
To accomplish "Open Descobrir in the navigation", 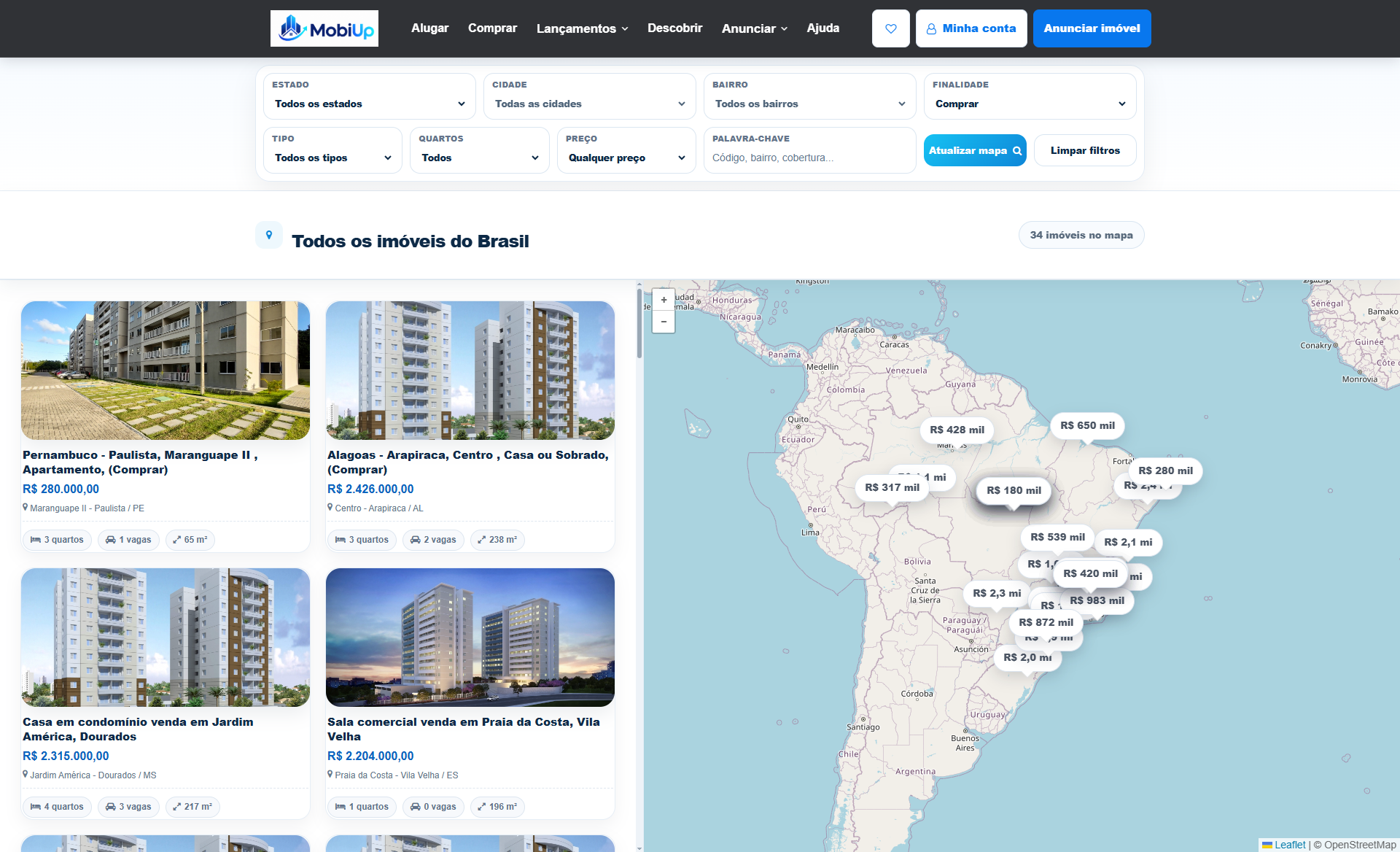I will pos(674,28).
